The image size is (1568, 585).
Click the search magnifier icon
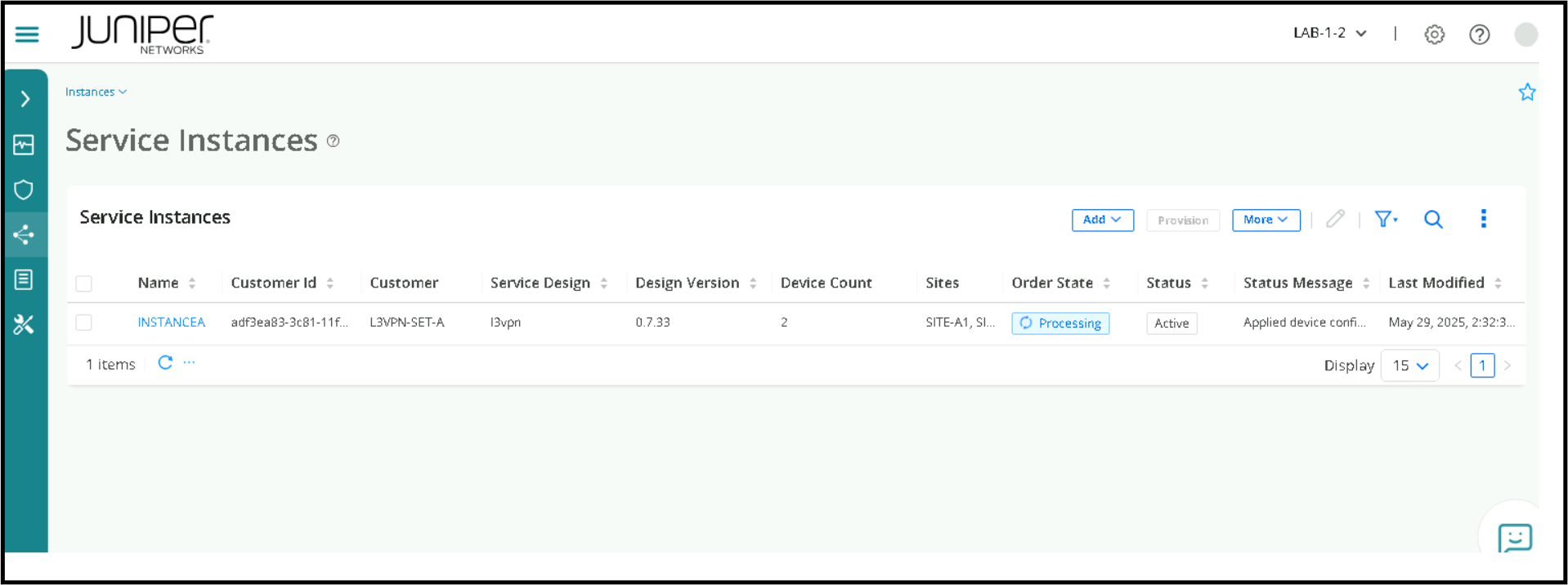[1432, 219]
